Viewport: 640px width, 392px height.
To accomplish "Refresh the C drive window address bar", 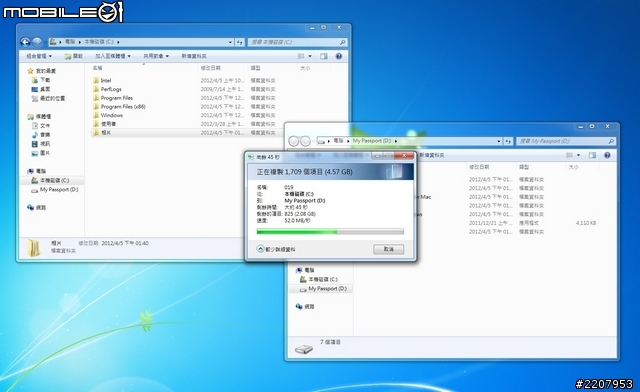I will (x=240, y=42).
